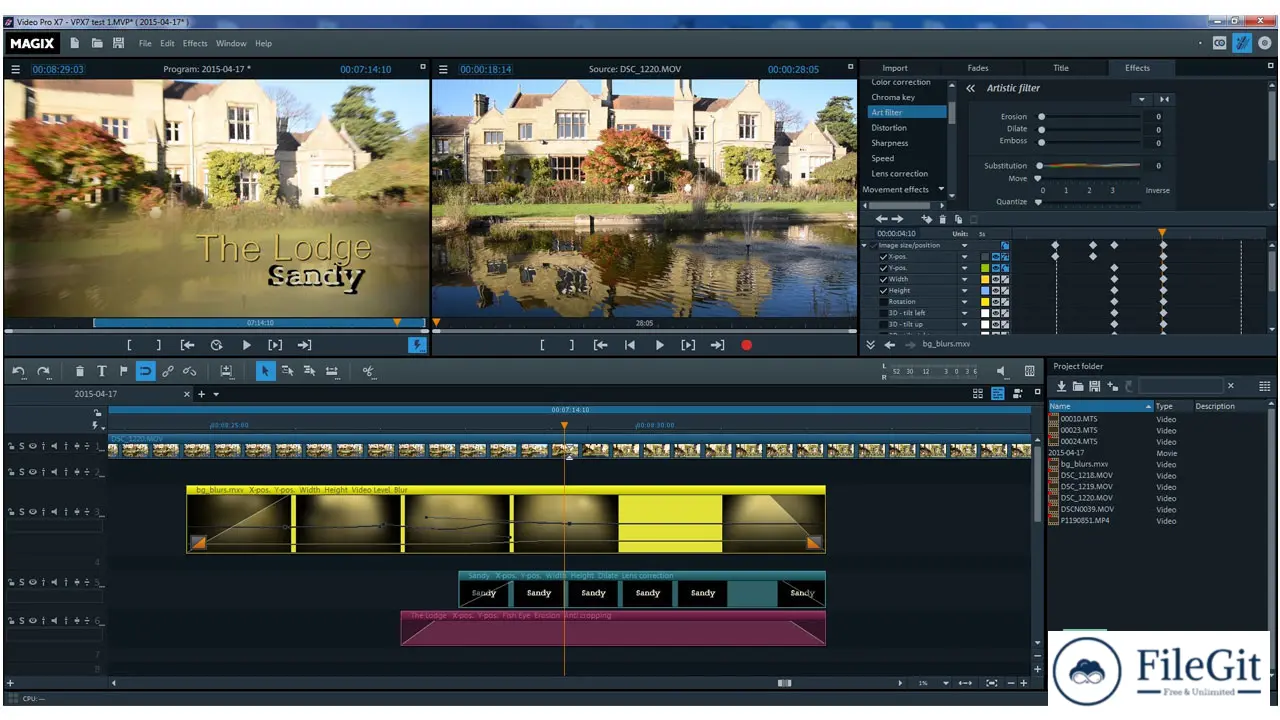This screenshot has width=1280, height=720.
Task: Collapse the Image size/position tree group
Action: (x=865, y=245)
